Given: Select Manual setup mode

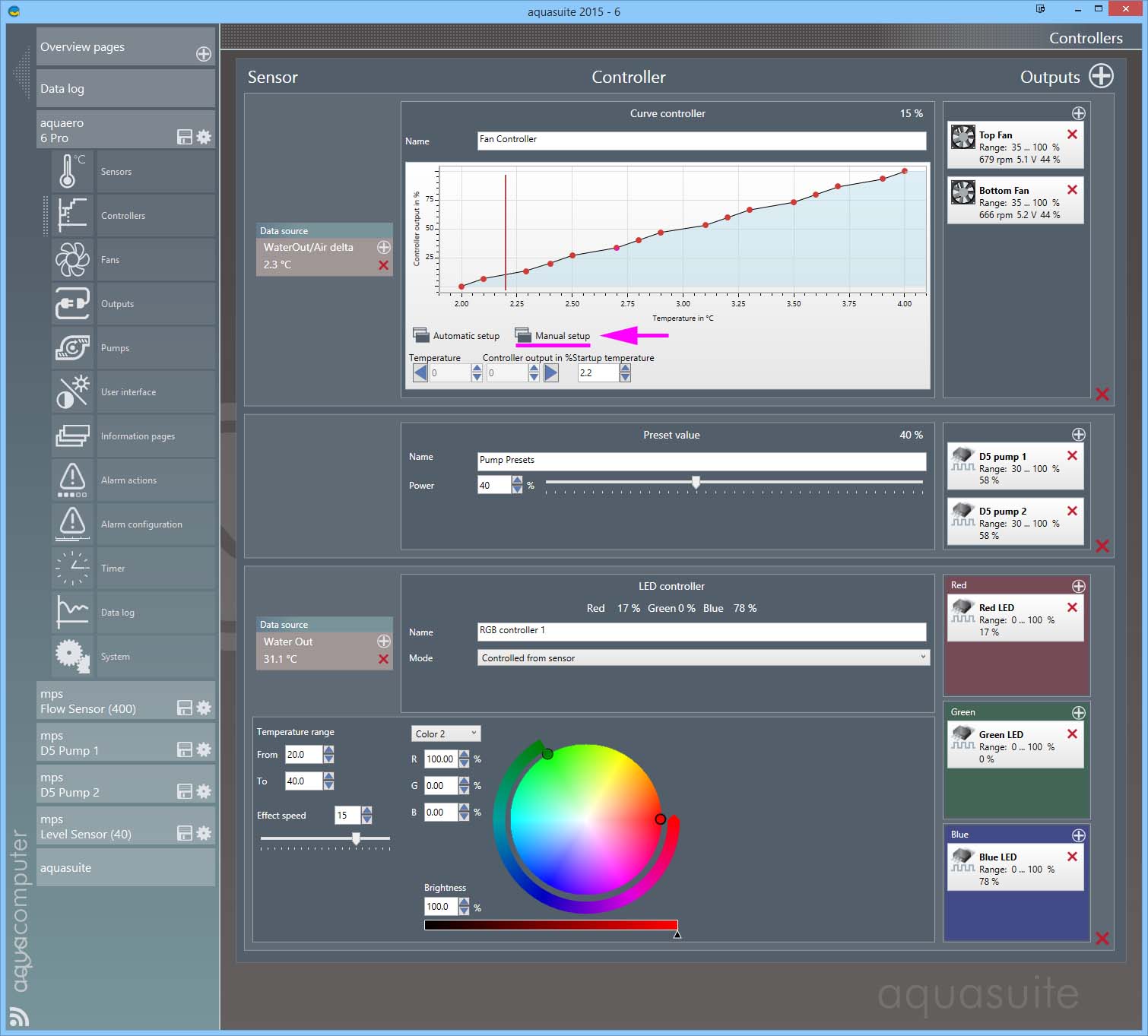Looking at the screenshot, I should 553,335.
